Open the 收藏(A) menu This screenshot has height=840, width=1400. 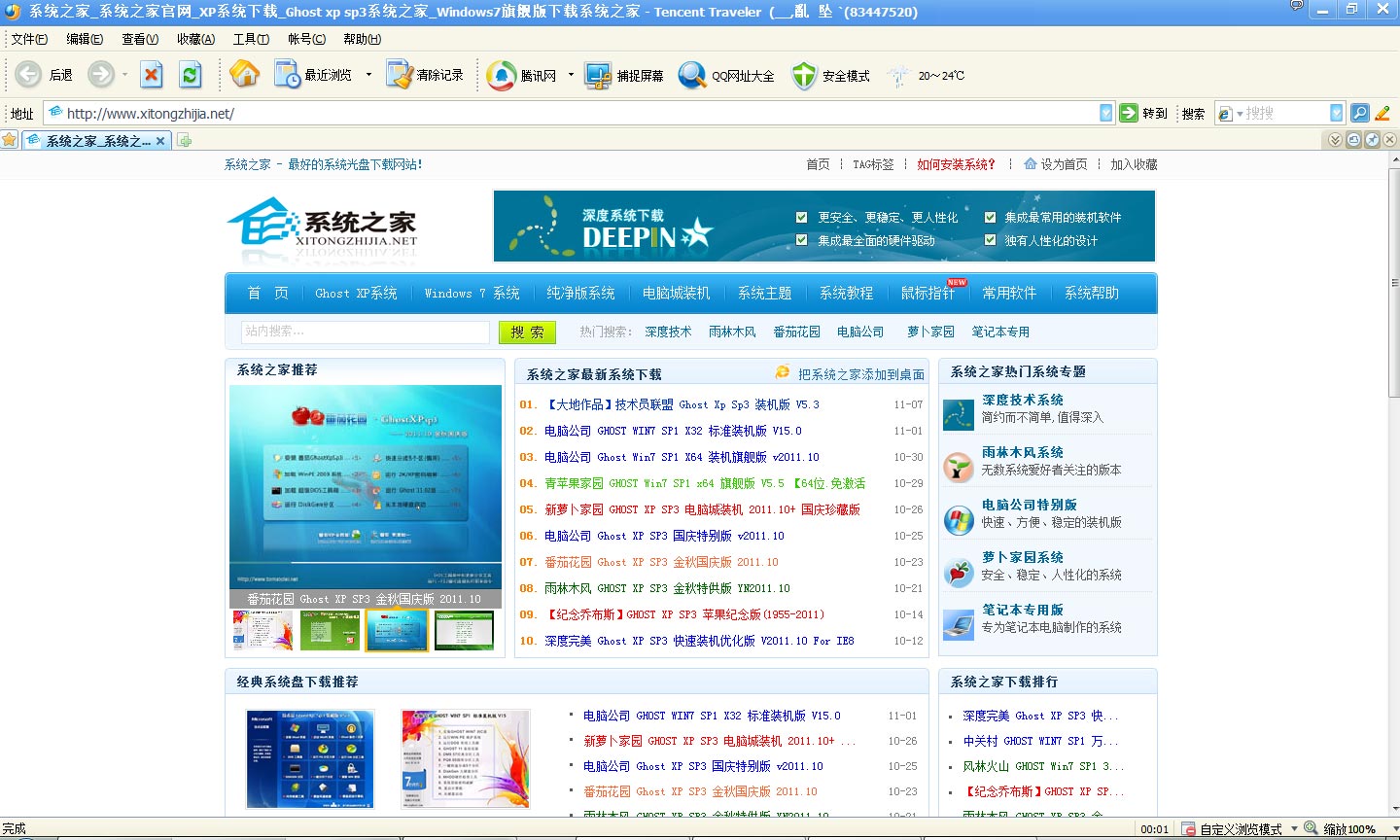(x=195, y=39)
